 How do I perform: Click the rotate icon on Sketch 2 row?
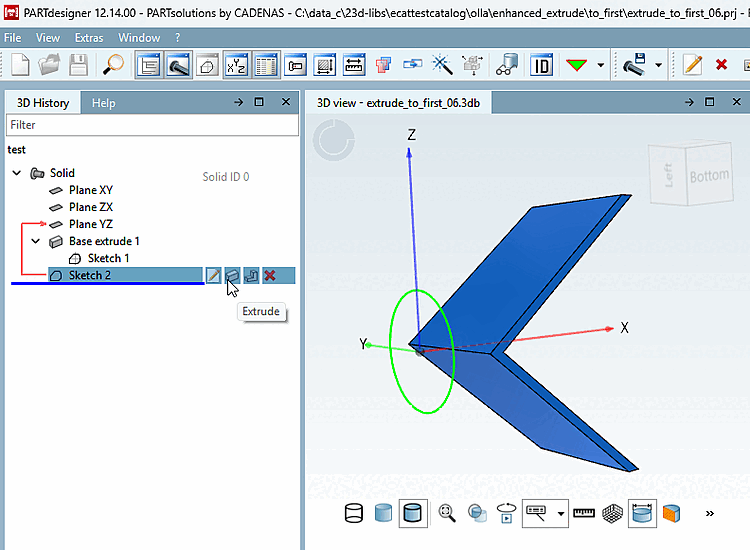[251, 275]
